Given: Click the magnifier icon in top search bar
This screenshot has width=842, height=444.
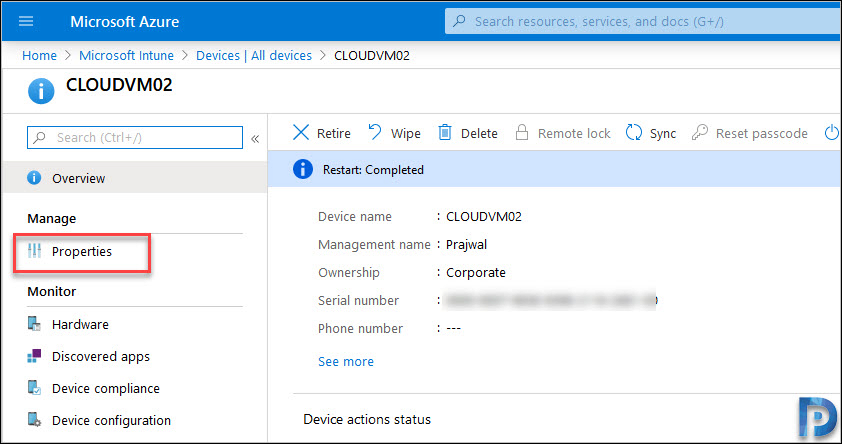Looking at the screenshot, I should point(459,21).
